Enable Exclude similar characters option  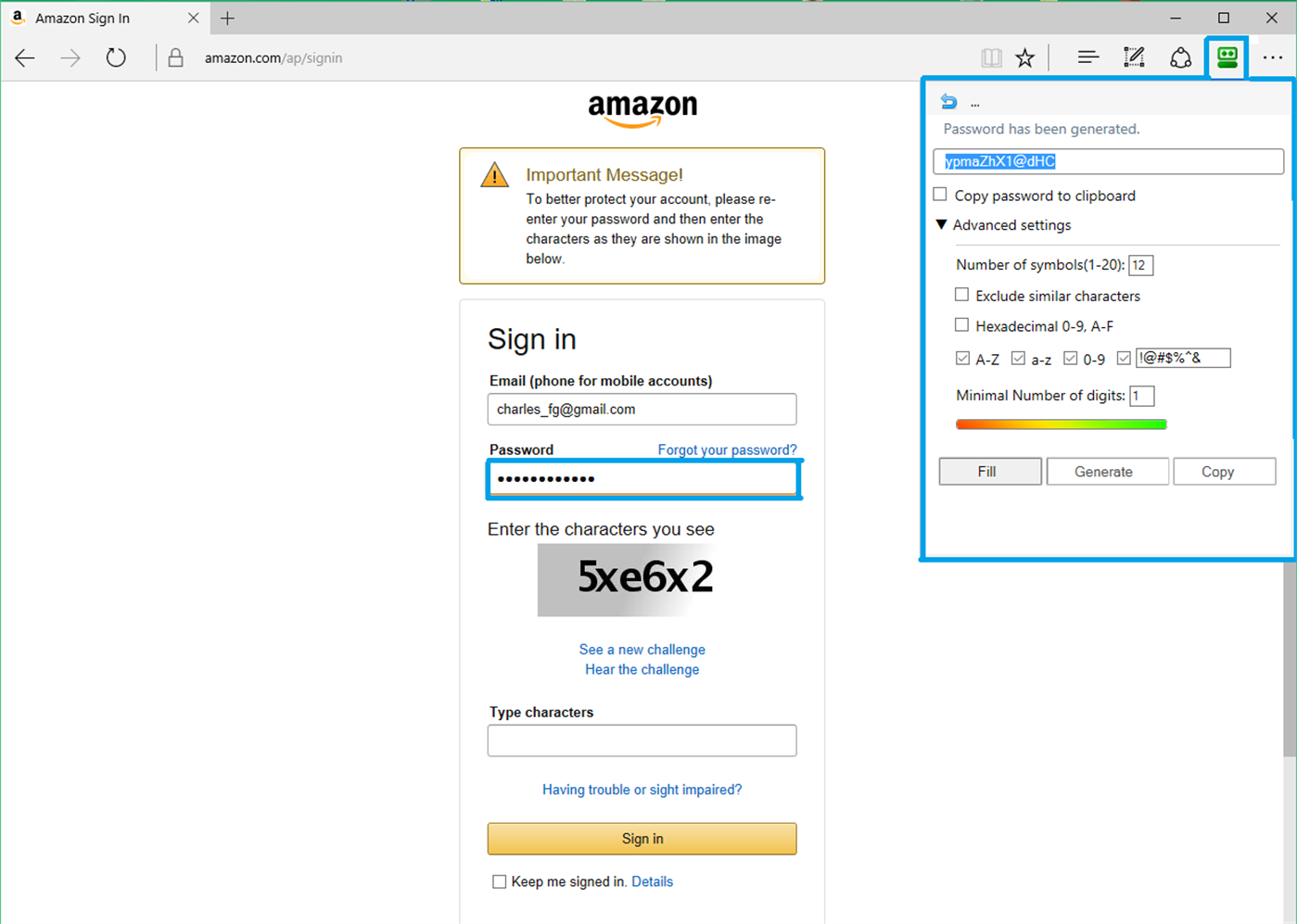961,295
